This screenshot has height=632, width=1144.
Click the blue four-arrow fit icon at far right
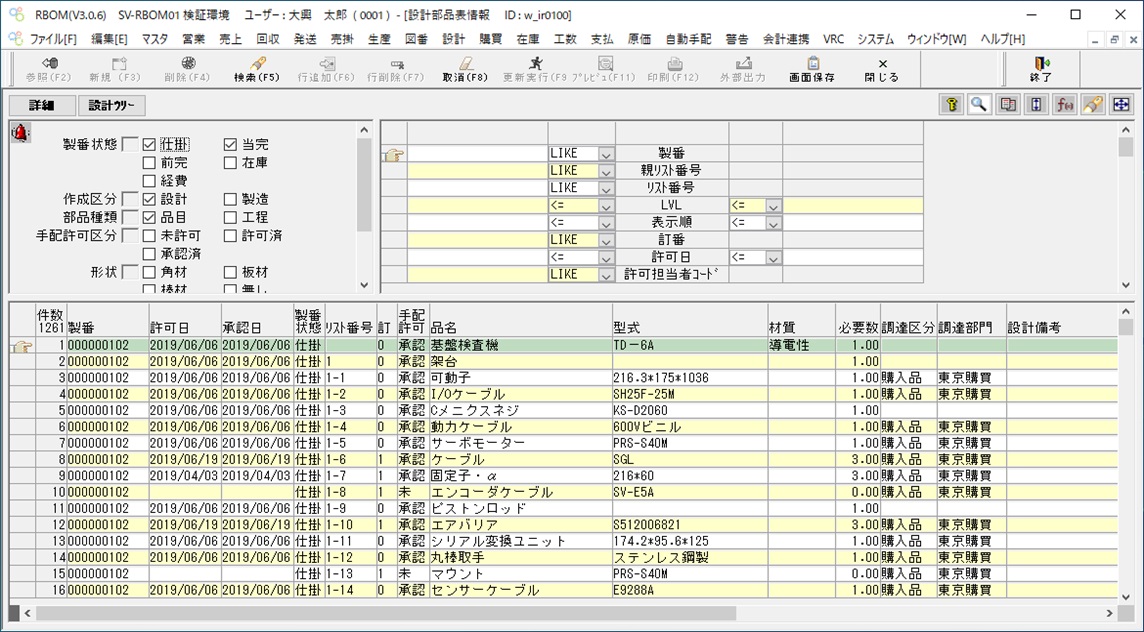(x=1119, y=103)
